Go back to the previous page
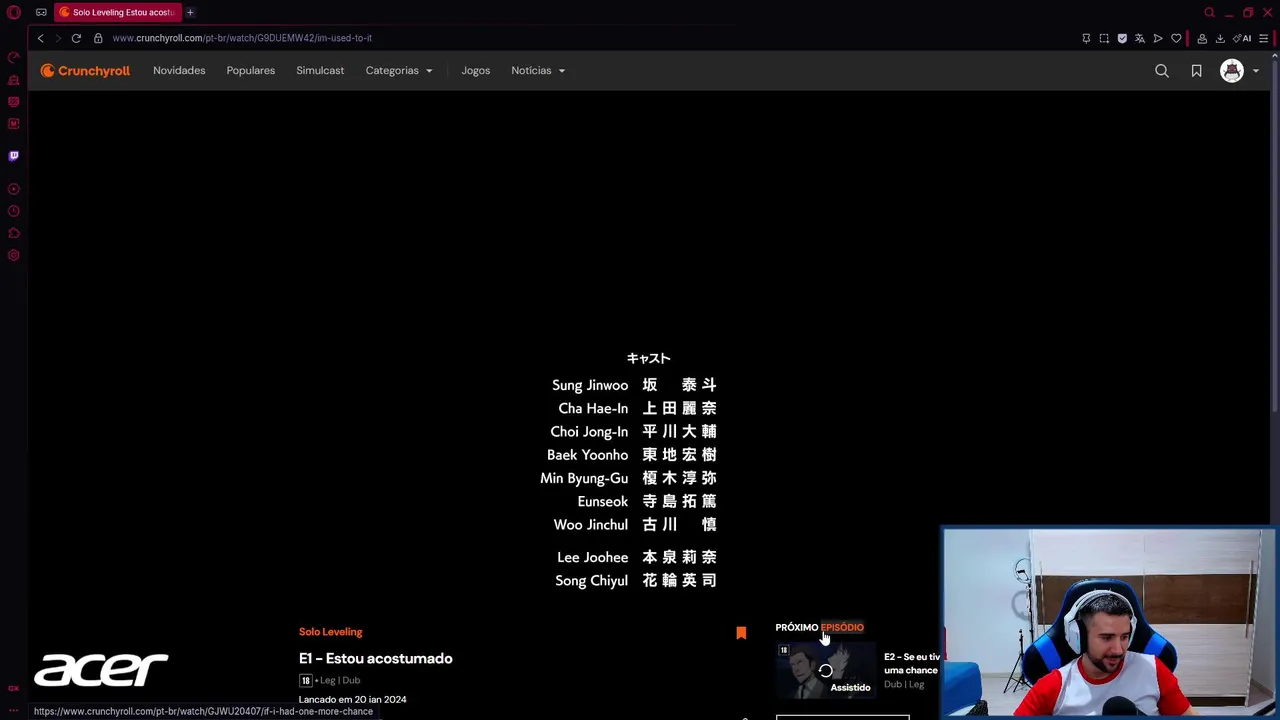Image resolution: width=1280 pixels, height=720 pixels. coord(40,38)
